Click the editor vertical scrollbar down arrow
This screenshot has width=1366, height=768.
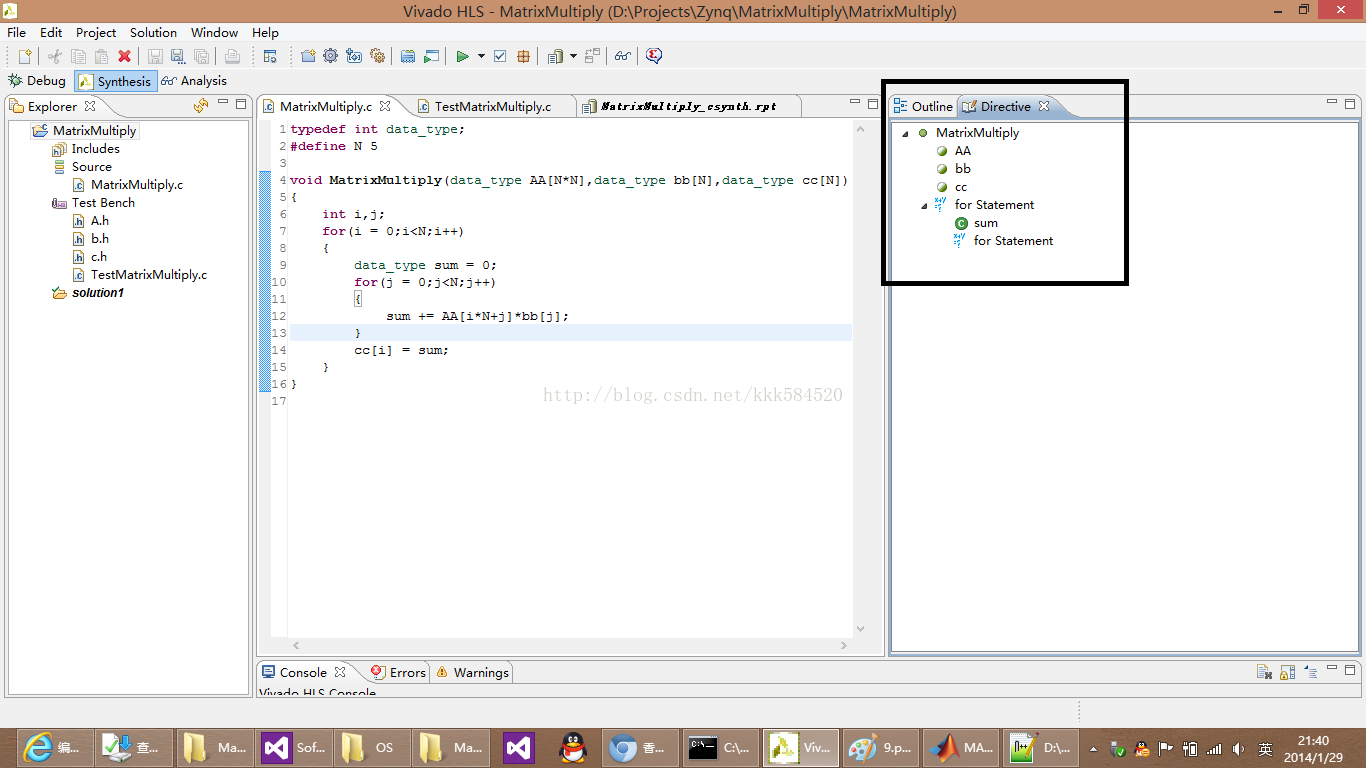(x=861, y=629)
